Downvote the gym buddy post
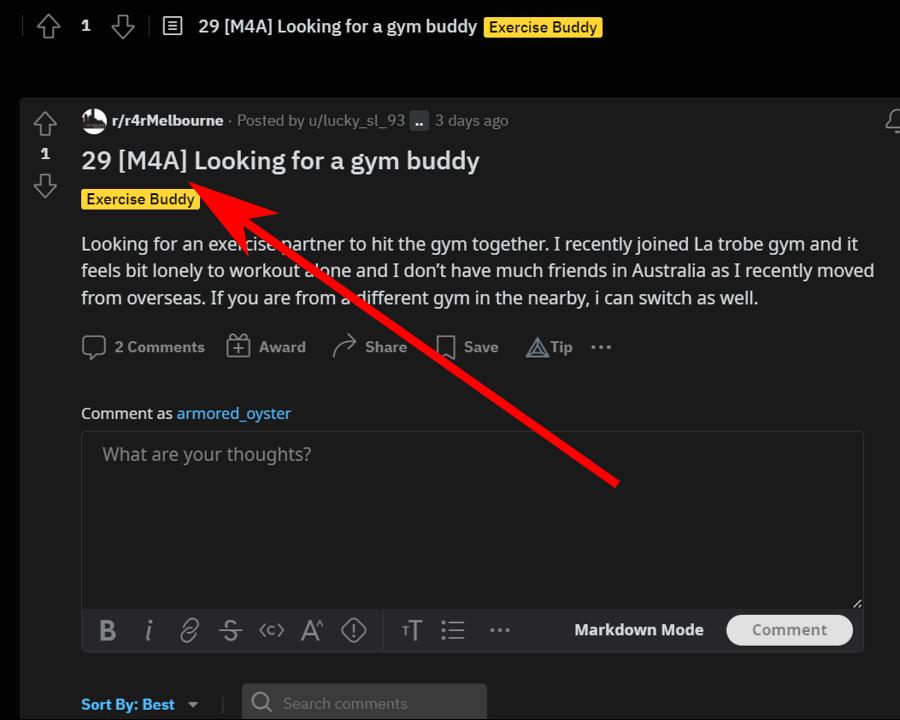Image resolution: width=900 pixels, height=720 pixels. click(45, 186)
